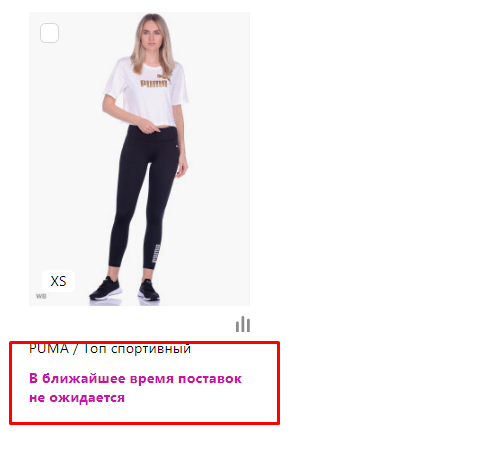Click the WB watermark on the photo
The image size is (483, 461).
point(41,296)
